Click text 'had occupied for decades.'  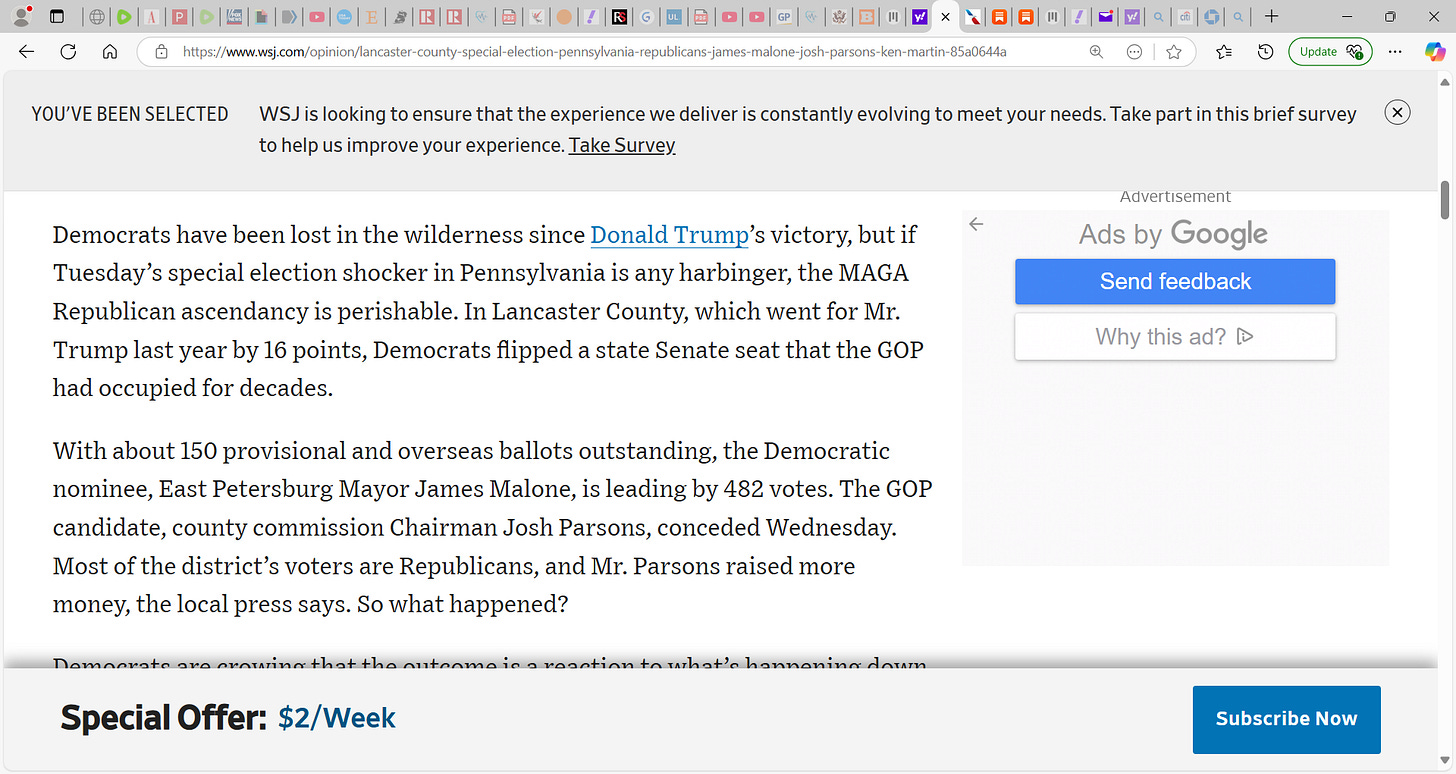(x=193, y=388)
